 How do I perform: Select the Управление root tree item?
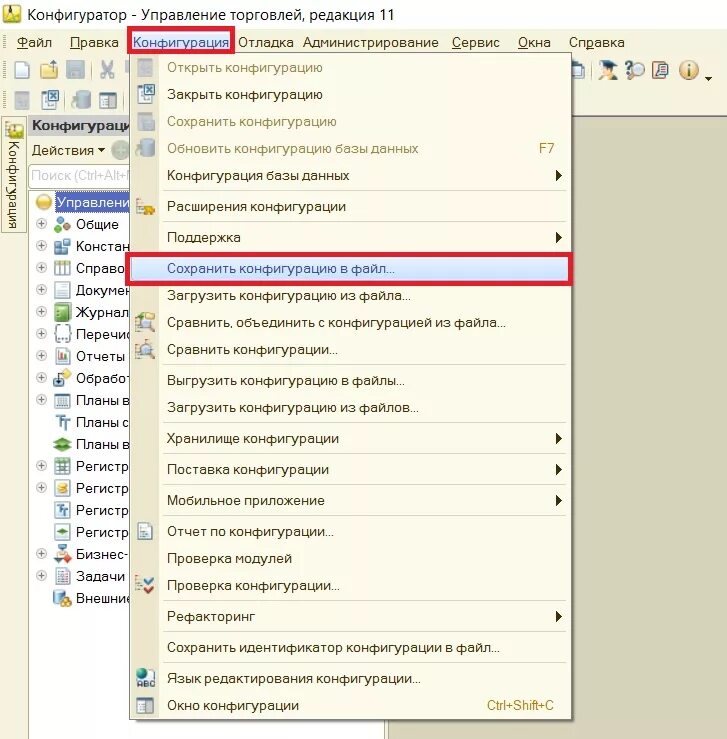point(92,202)
